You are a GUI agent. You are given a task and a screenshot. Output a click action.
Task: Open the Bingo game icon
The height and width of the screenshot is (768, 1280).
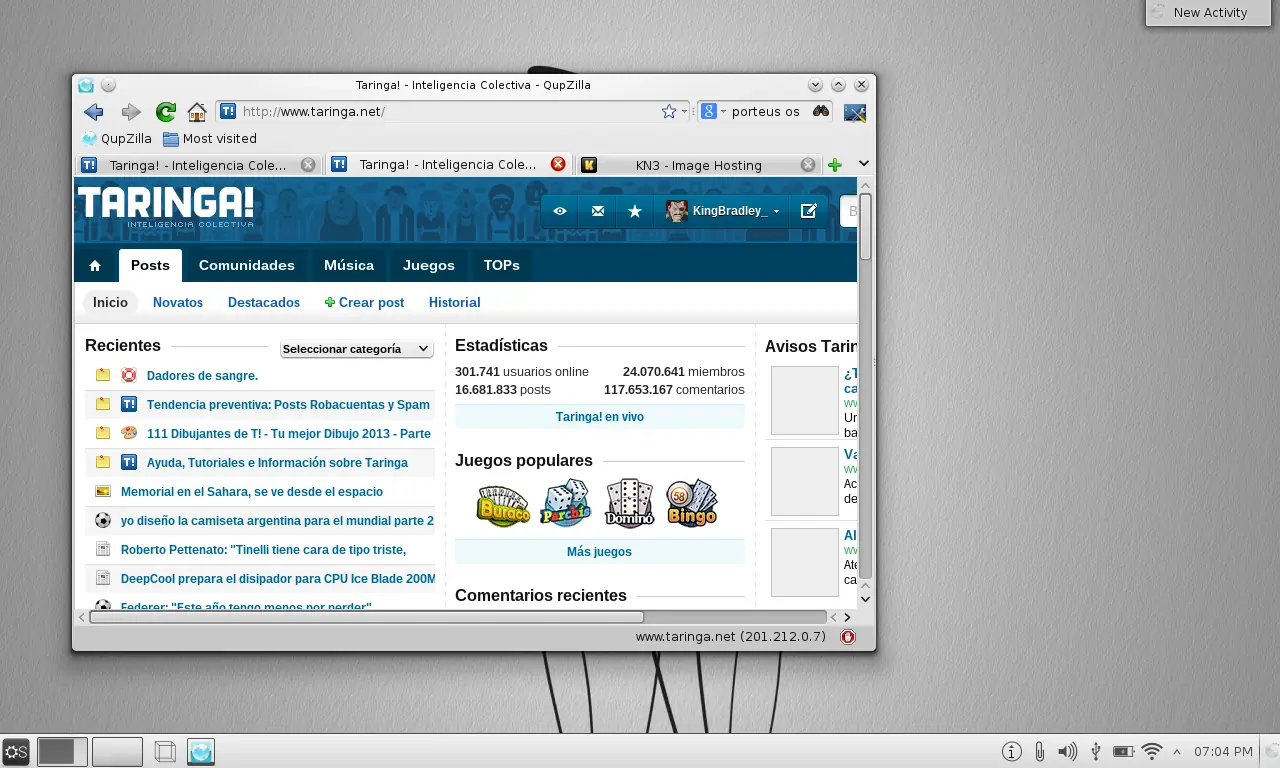[x=692, y=503]
